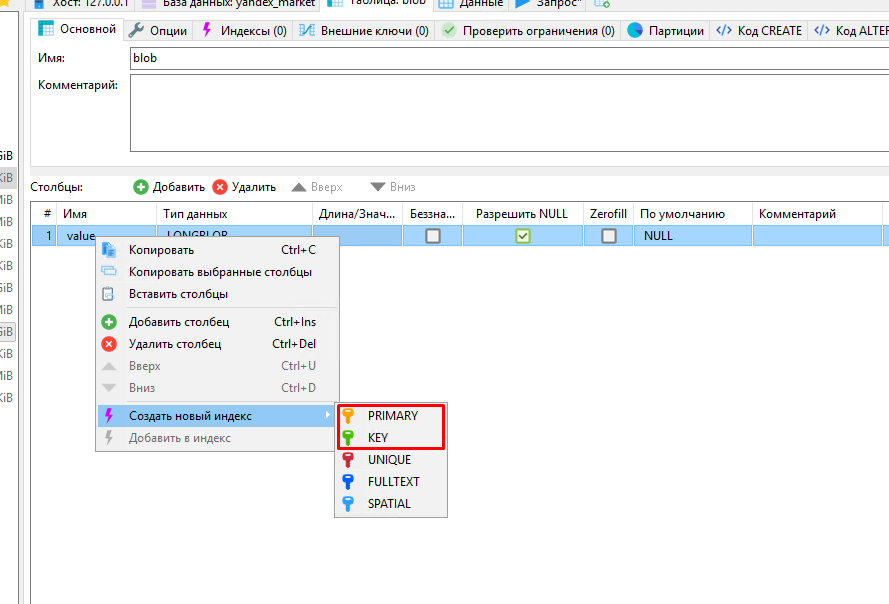
Task: Toggle the Беззнаковое checkbox for value
Action: click(433, 235)
